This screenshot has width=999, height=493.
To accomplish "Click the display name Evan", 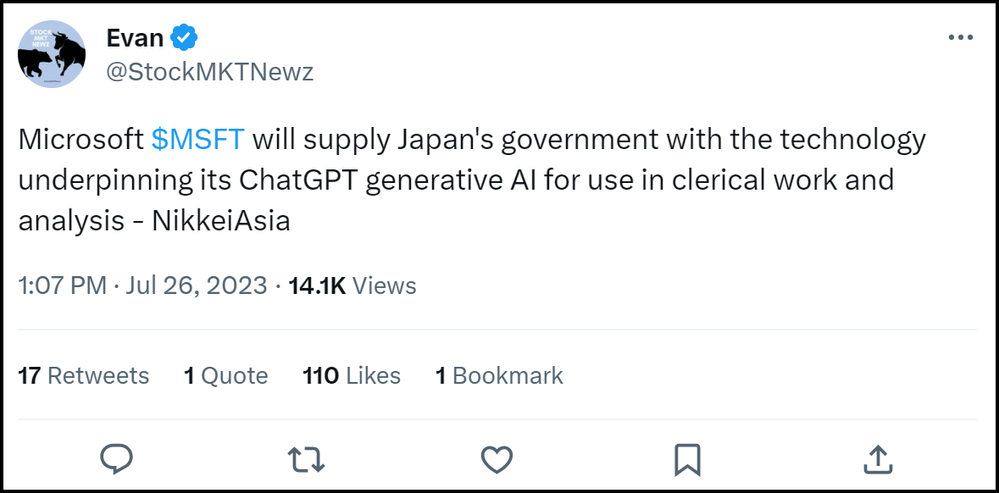I will (134, 38).
